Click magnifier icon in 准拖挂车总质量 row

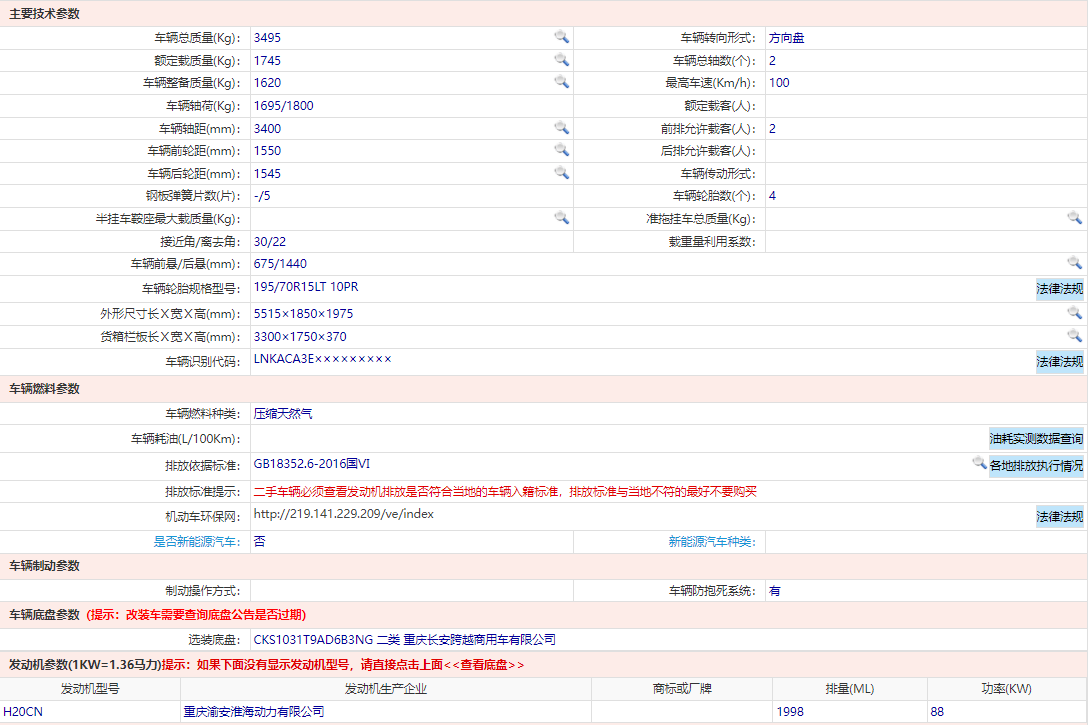click(x=1074, y=218)
